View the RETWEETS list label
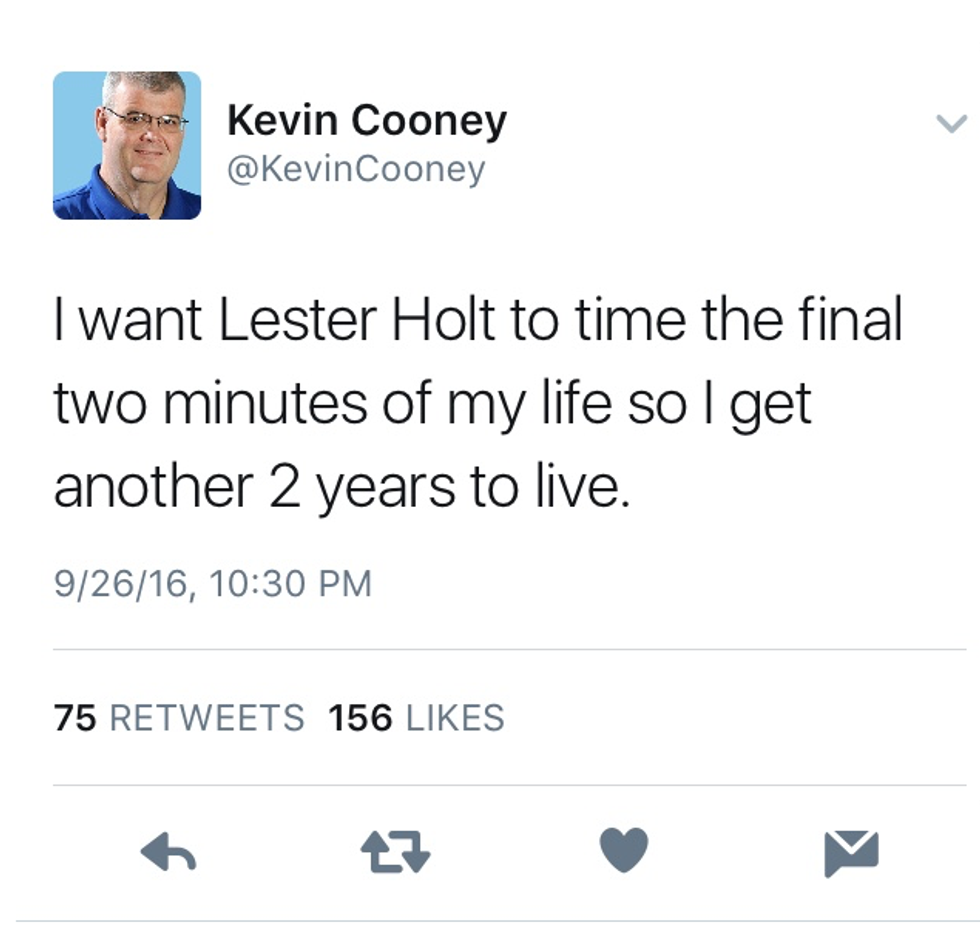This screenshot has width=980, height=938. [206, 718]
